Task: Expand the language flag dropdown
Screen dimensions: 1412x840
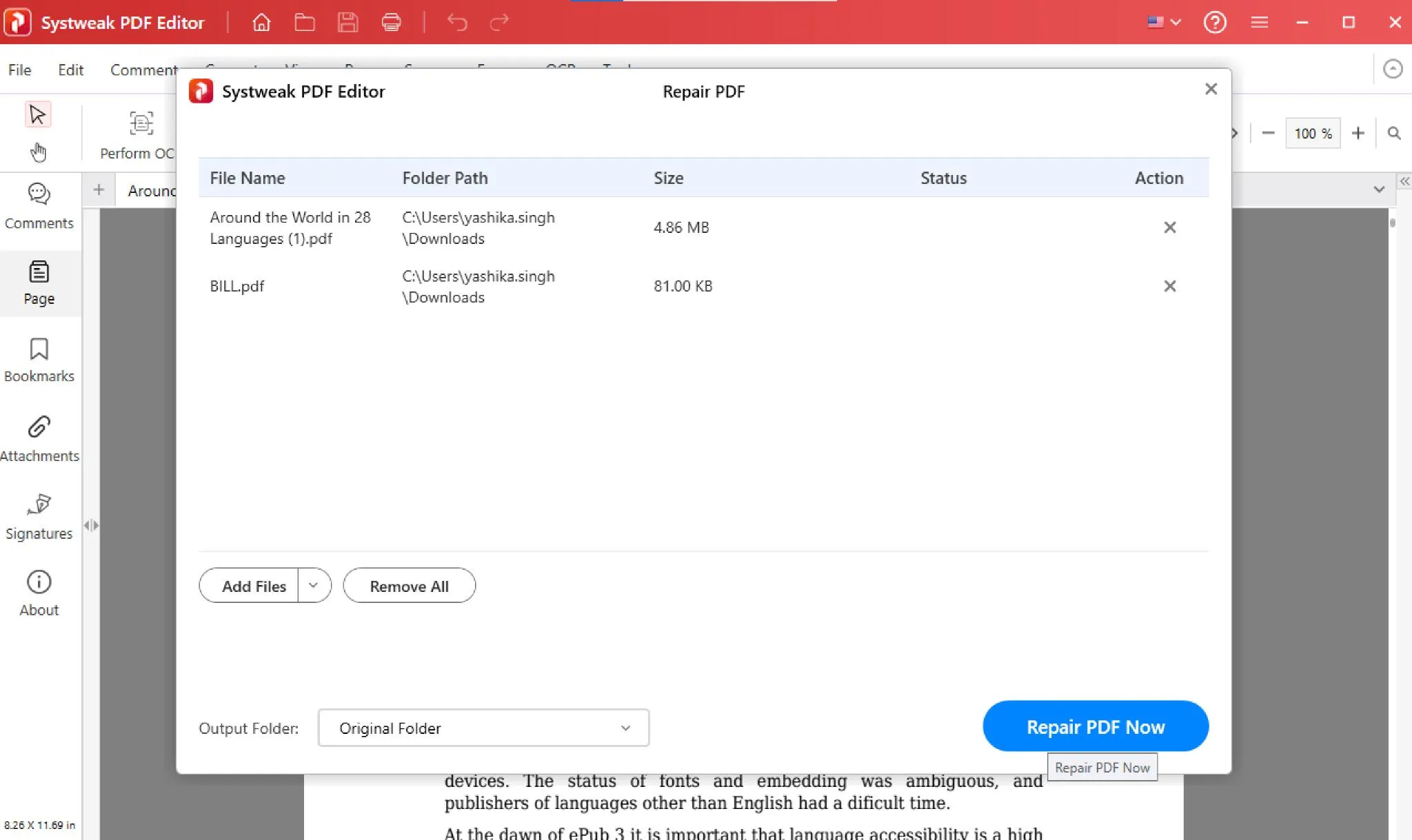Action: pyautogui.click(x=1164, y=23)
